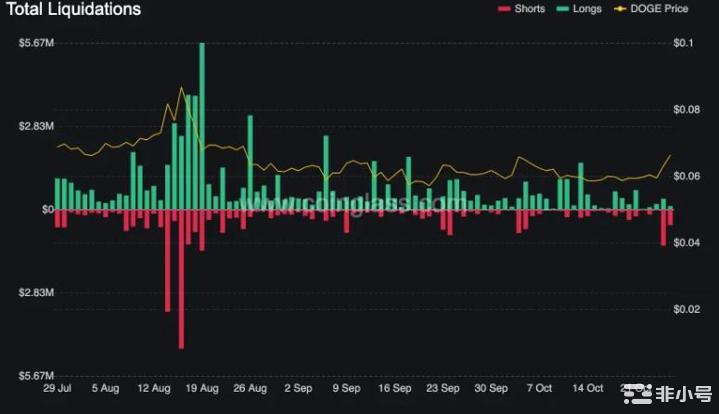Screen dimensions: 719x414
Task: Click the 非小号 watermark text
Action: coord(684,393)
